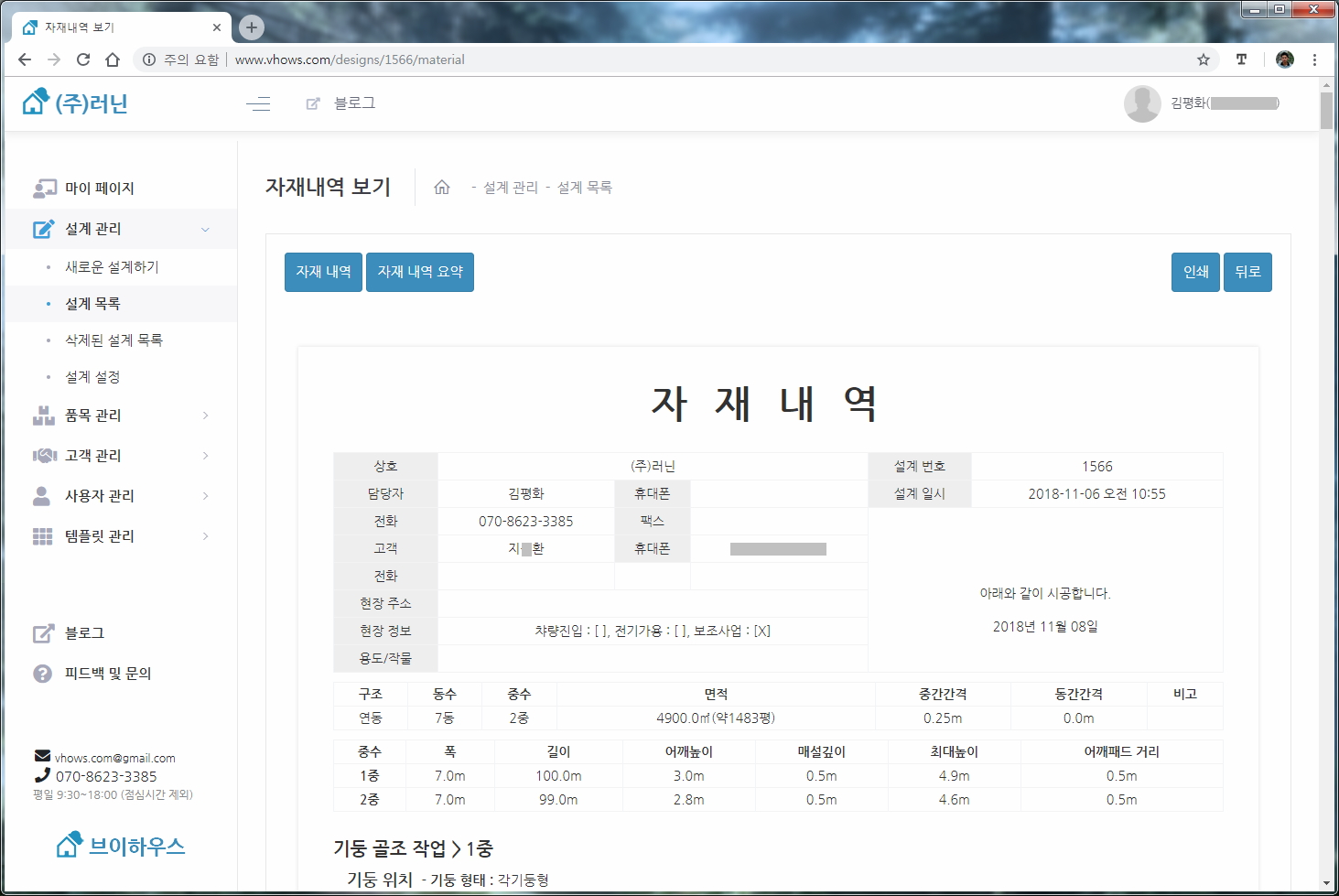Open 마이 페이지 in the sidebar
The height and width of the screenshot is (896, 1339).
99,189
